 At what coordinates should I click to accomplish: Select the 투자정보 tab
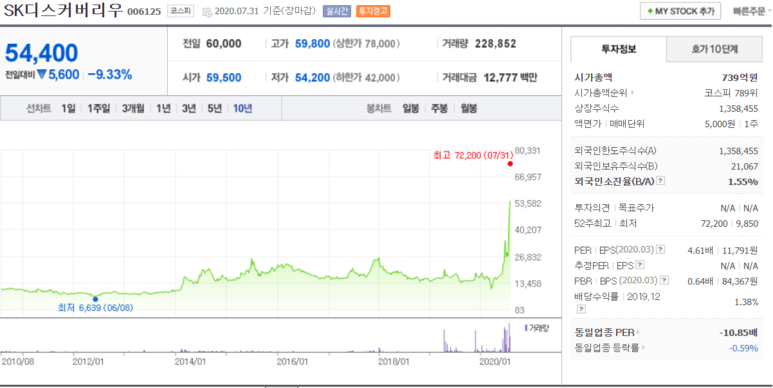(x=619, y=49)
